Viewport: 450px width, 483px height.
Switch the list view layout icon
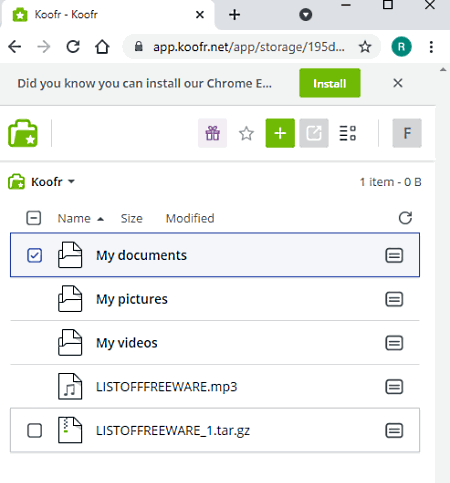pos(348,133)
